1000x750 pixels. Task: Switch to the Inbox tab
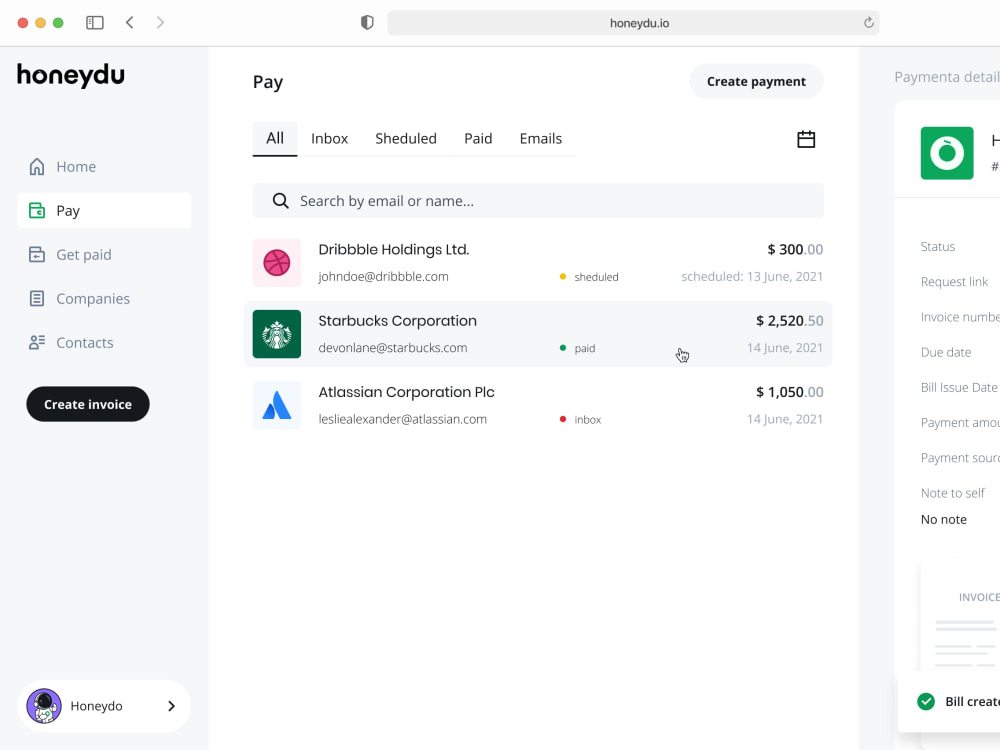pyautogui.click(x=330, y=138)
